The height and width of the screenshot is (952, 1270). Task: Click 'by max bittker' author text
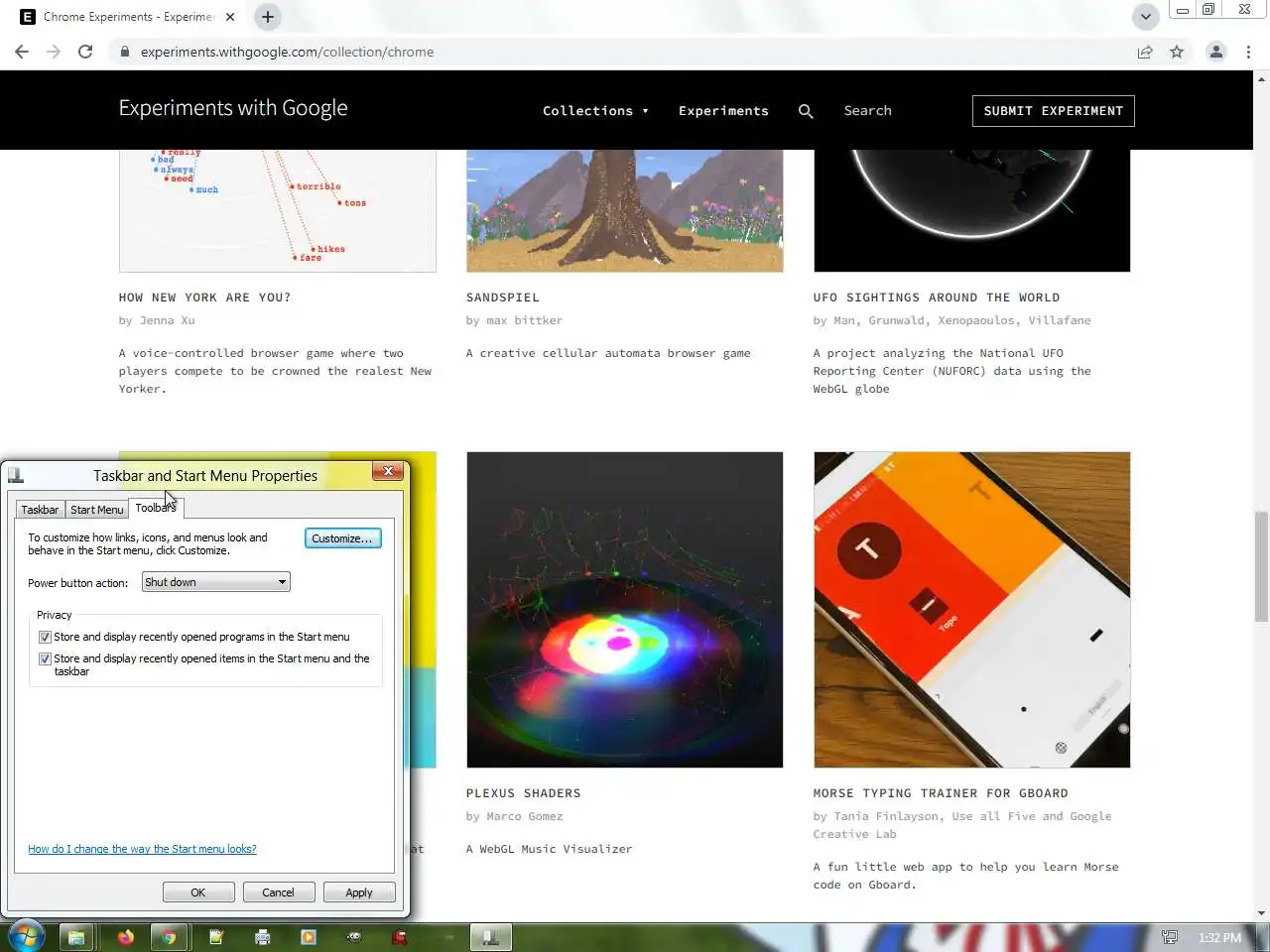coord(514,320)
